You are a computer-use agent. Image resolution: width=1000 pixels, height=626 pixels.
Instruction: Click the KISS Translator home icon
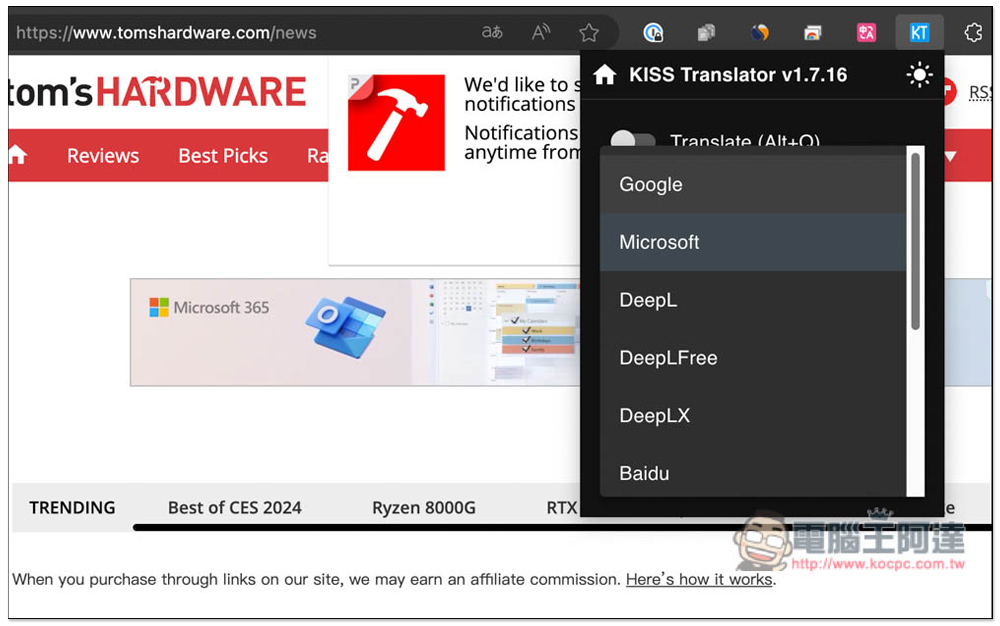[x=604, y=75]
